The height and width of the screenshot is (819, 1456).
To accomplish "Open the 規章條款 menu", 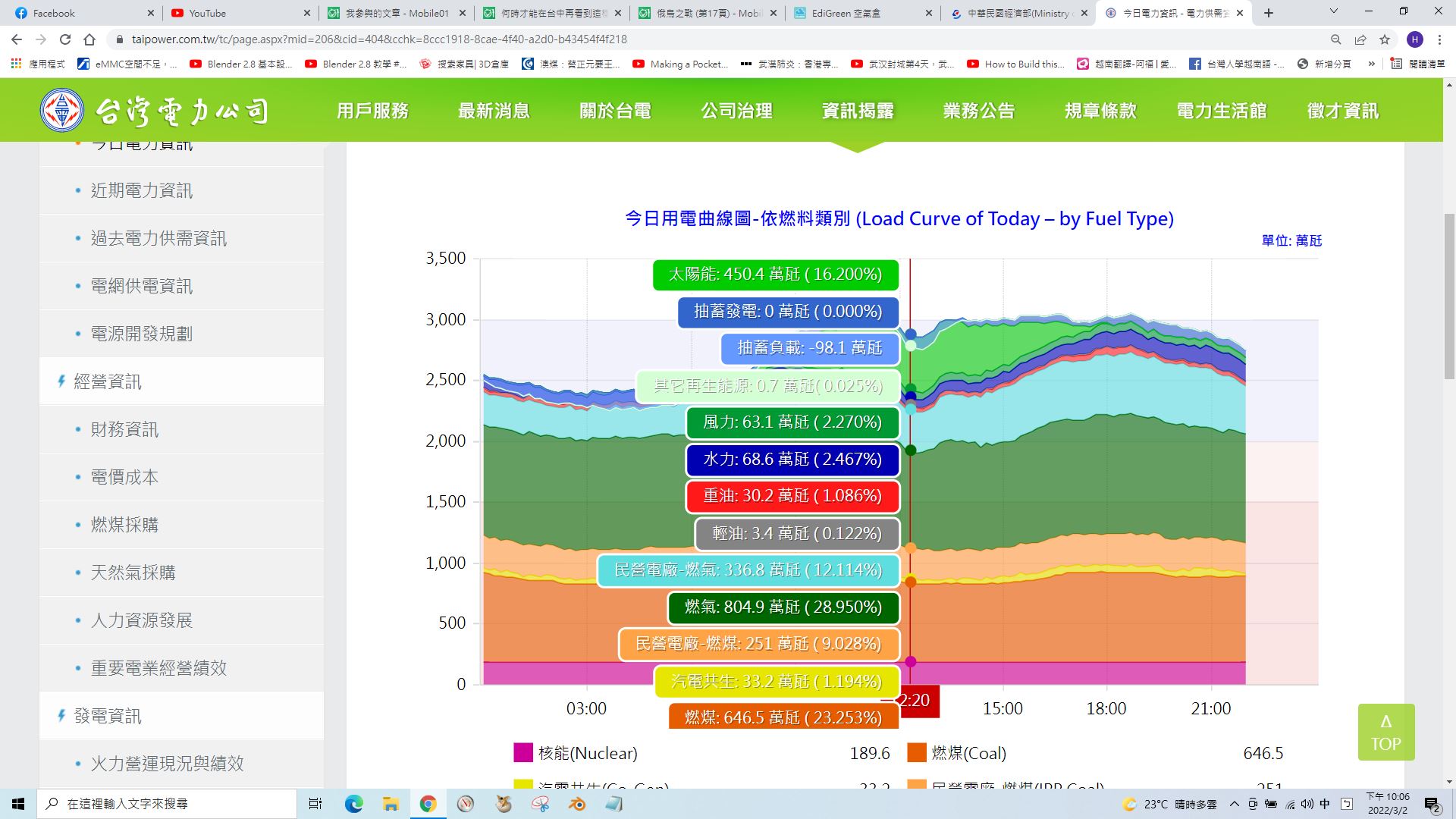I will [x=1100, y=111].
